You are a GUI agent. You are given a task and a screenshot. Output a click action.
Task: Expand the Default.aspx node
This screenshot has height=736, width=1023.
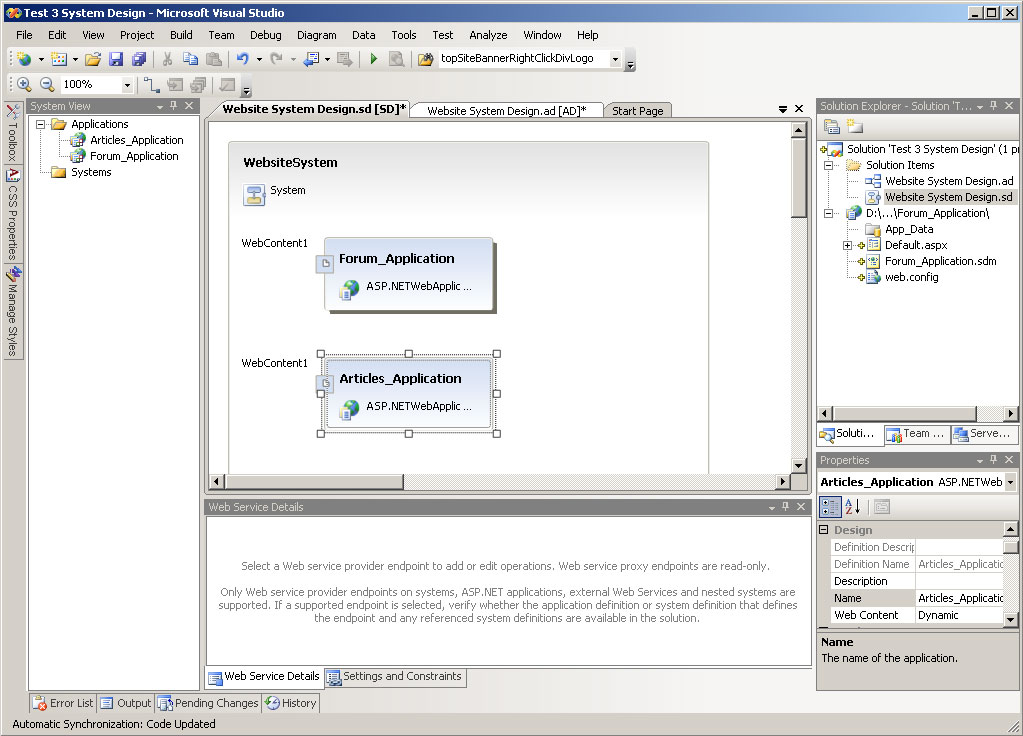tap(847, 245)
